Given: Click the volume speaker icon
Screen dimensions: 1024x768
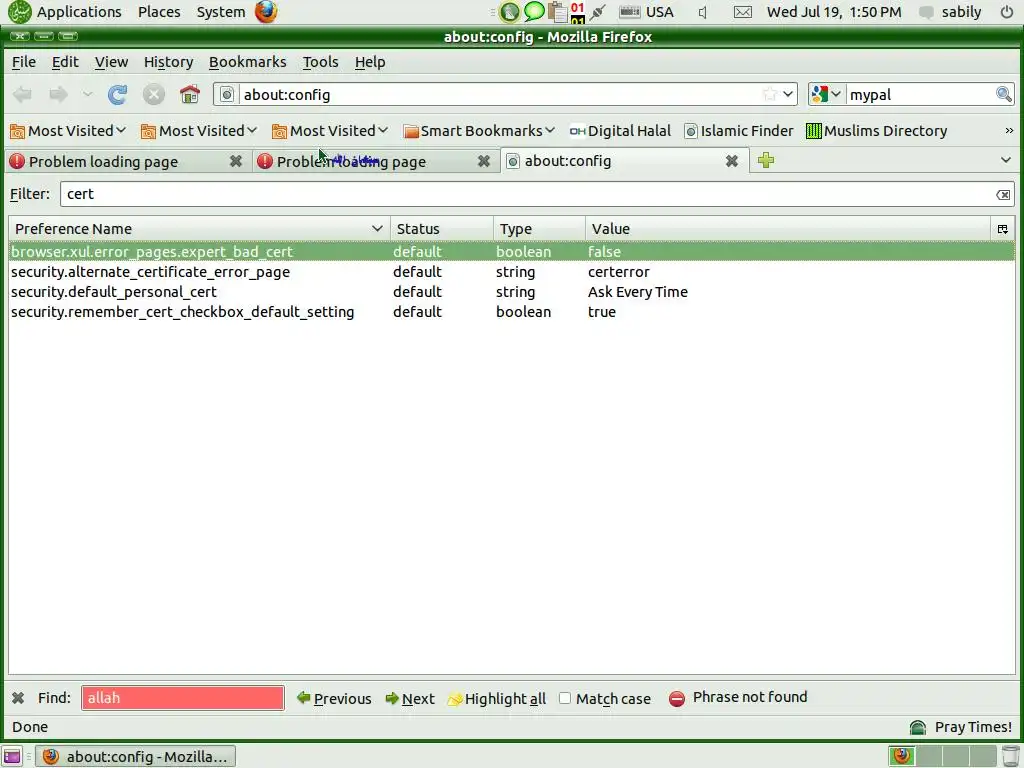Looking at the screenshot, I should pos(703,12).
